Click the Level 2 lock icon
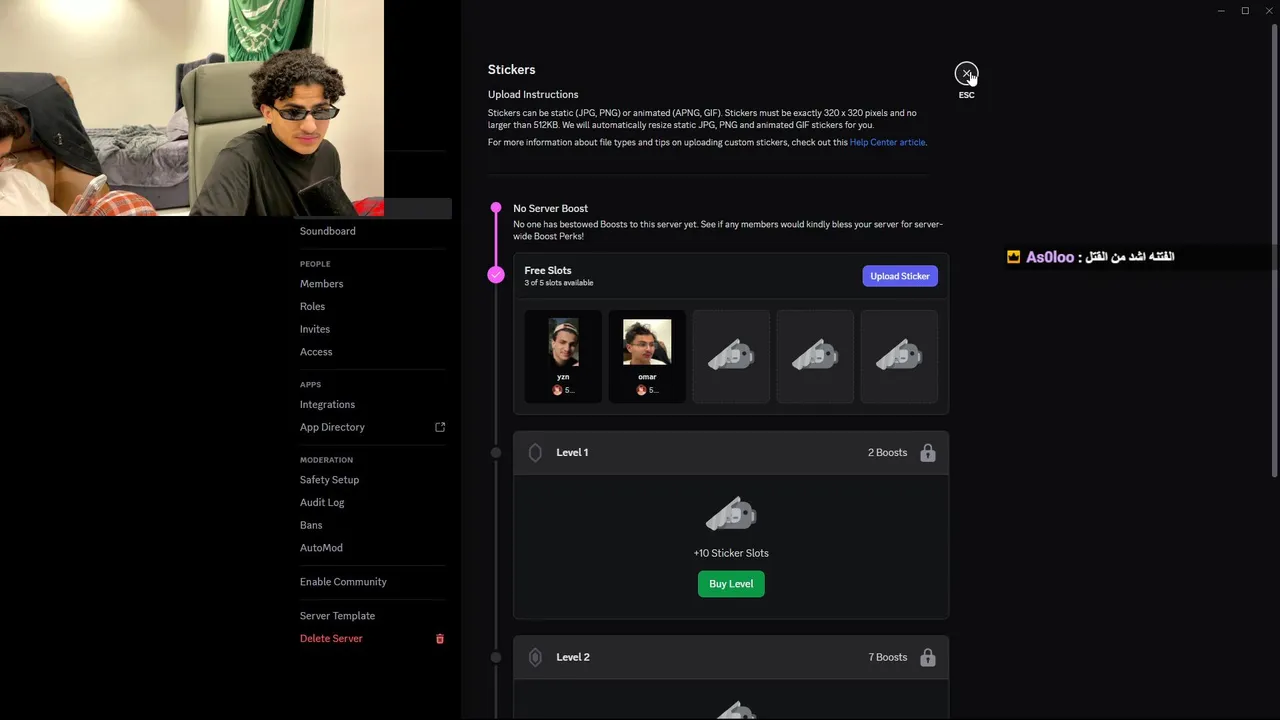The height and width of the screenshot is (720, 1280). point(928,657)
